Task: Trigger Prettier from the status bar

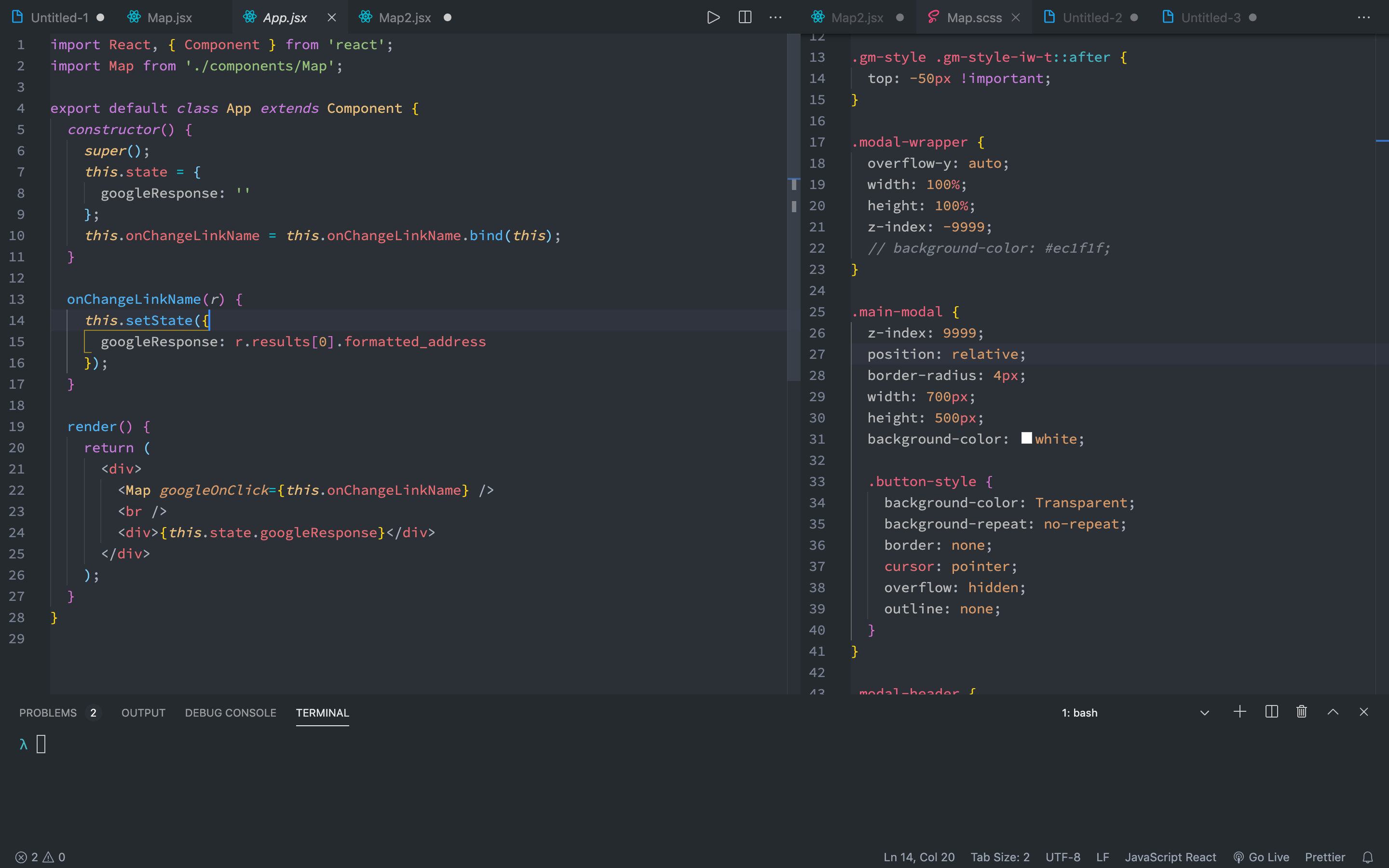Action: click(1324, 856)
